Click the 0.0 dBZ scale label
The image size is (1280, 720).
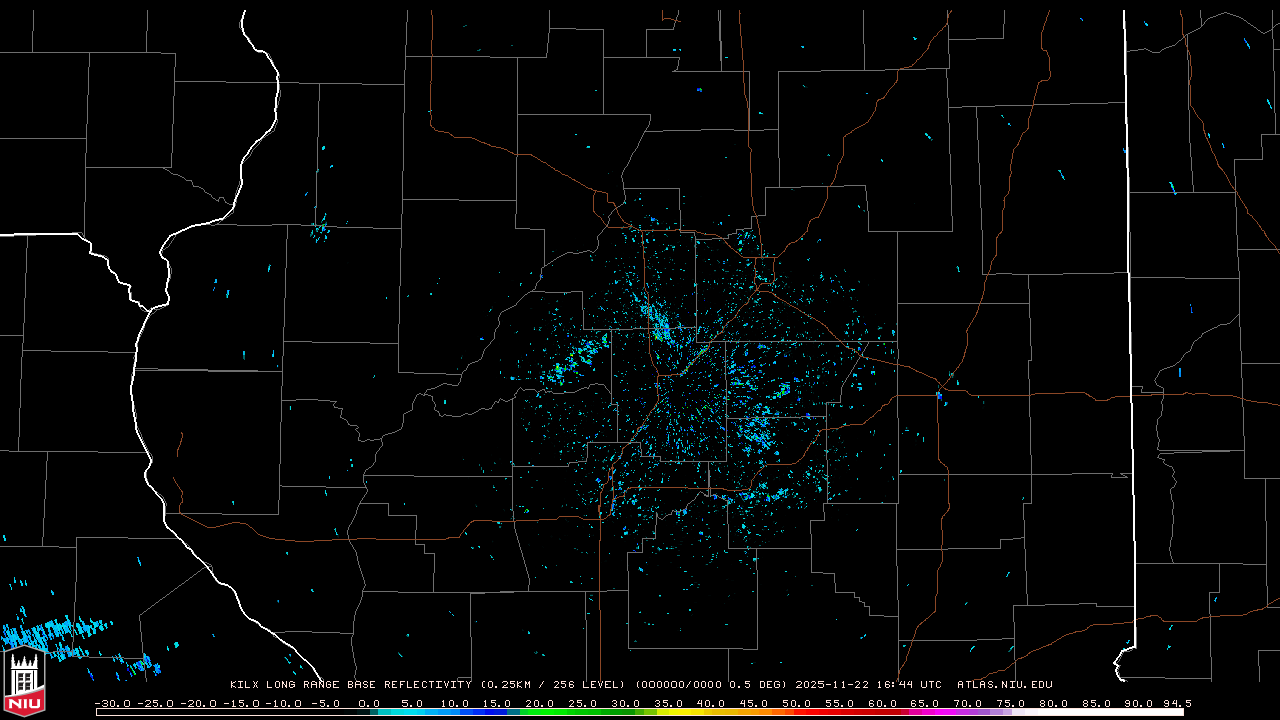point(369,703)
